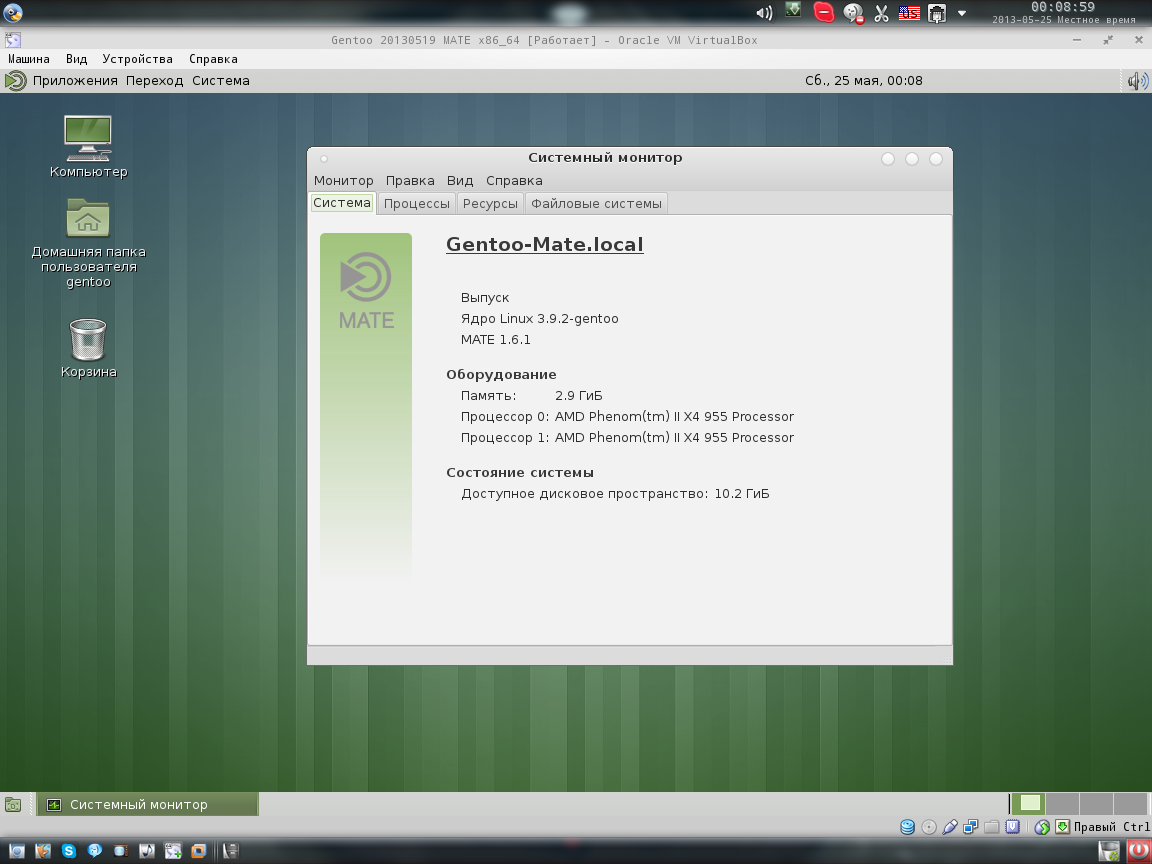Screen dimensions: 1152x864
Task: Click the US keyboard layout flag icon
Action: click(909, 12)
